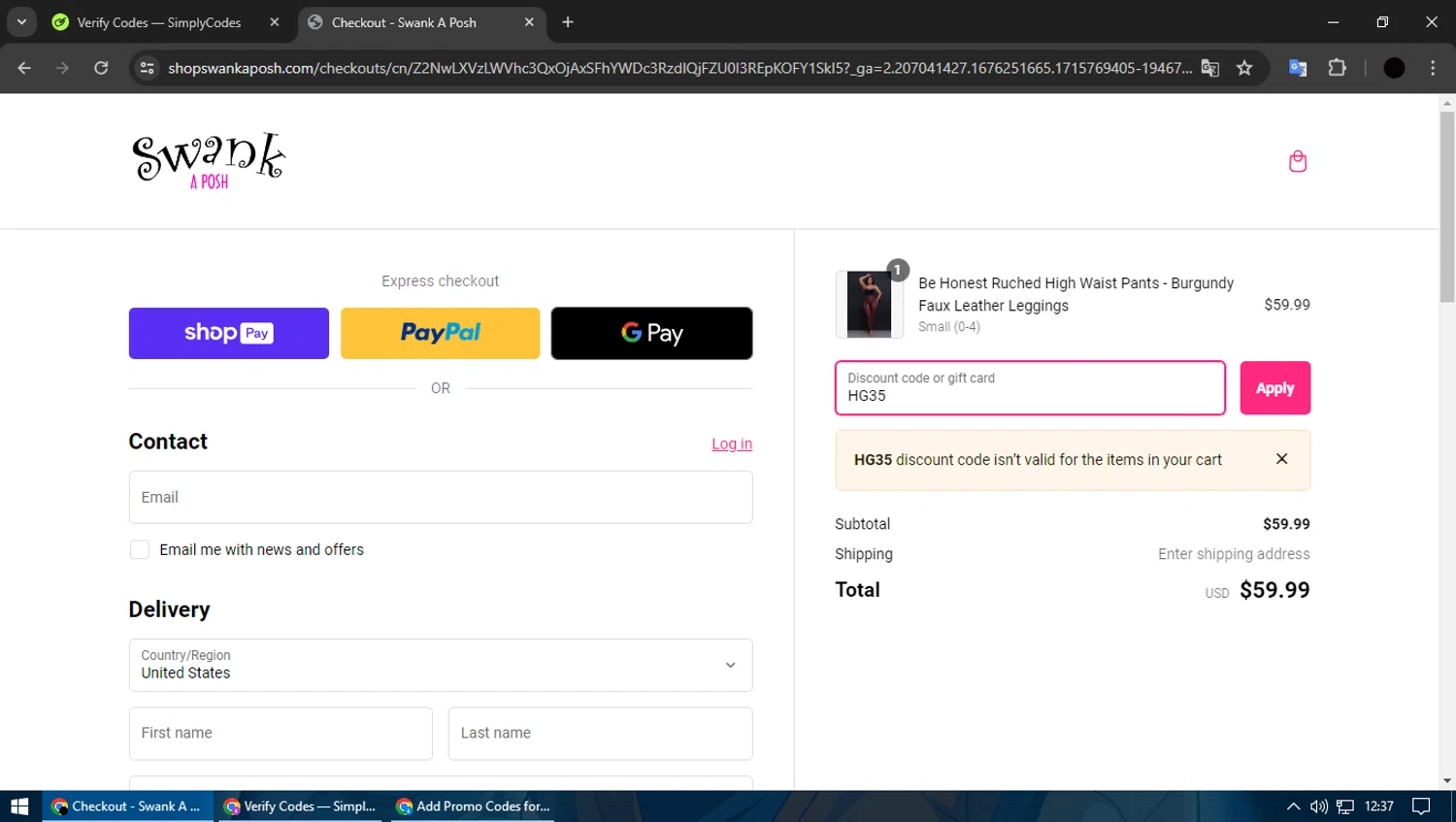Open Checkout - Swank A taskbar window
1456x822 pixels.
point(126,806)
